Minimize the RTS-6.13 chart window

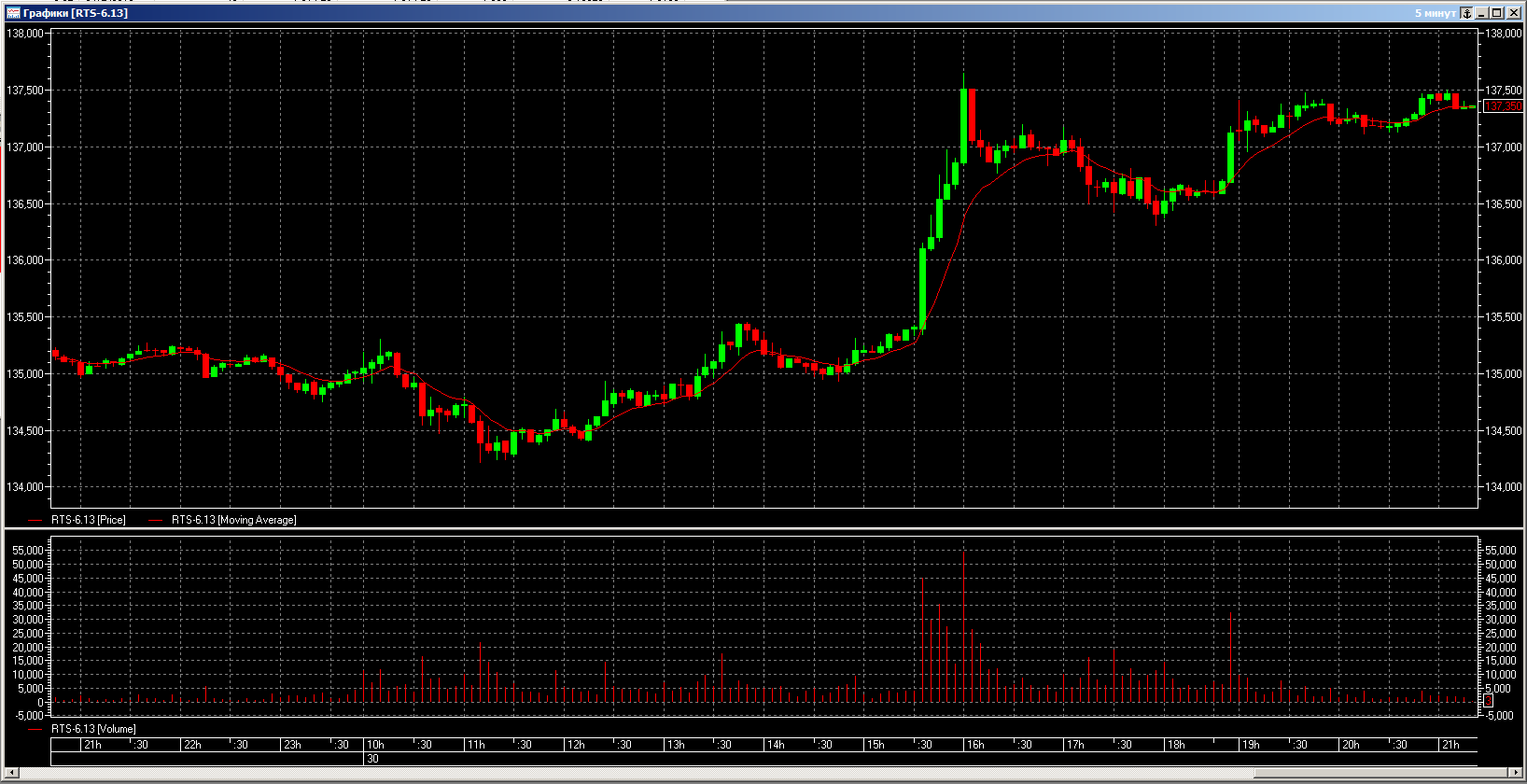[x=1482, y=13]
